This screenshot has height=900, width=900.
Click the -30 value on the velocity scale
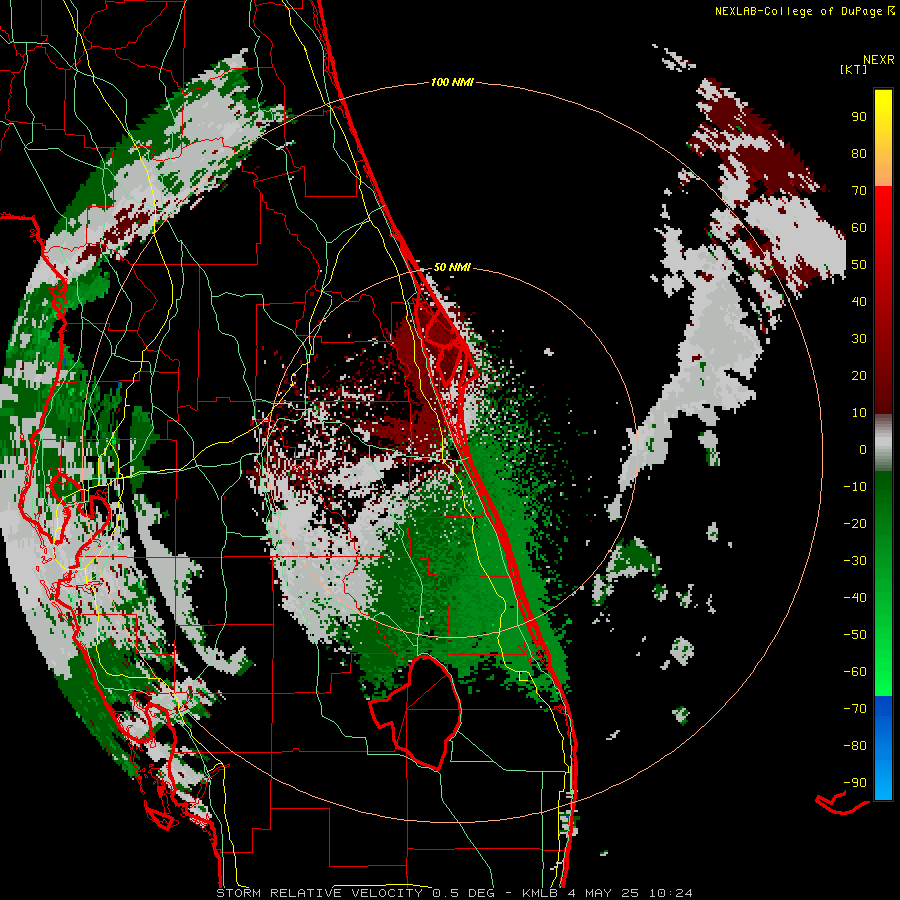pyautogui.click(x=855, y=561)
